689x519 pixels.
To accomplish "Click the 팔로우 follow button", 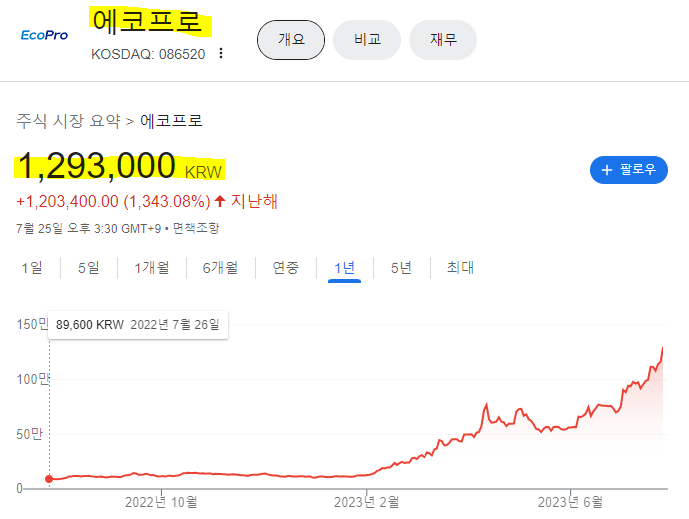I will click(x=629, y=170).
